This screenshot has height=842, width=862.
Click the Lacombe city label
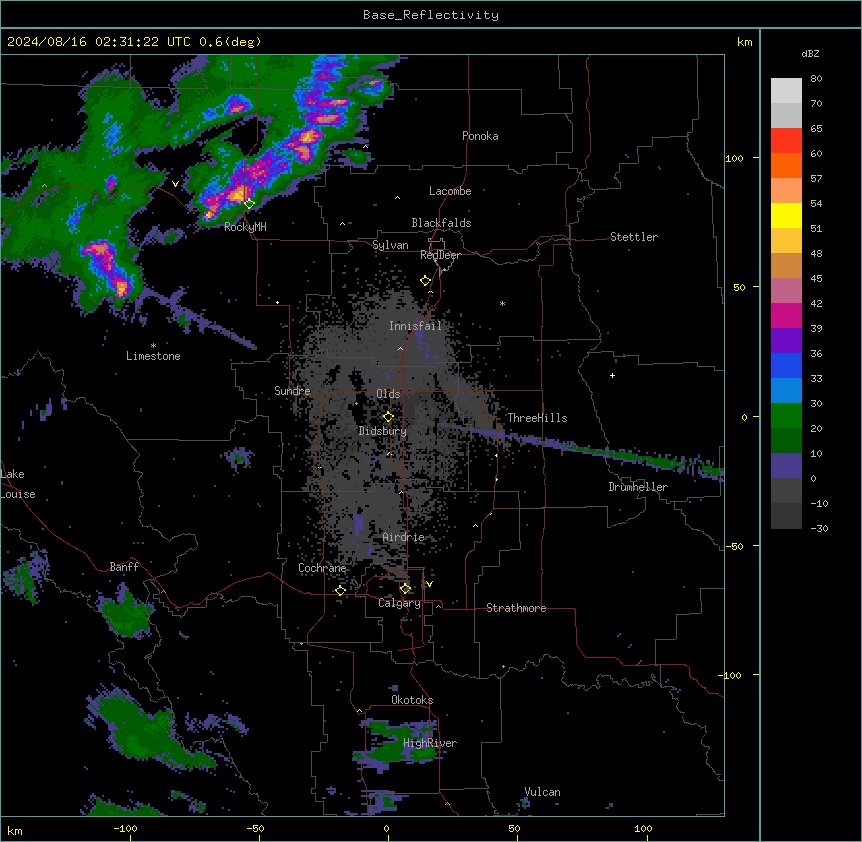pyautogui.click(x=450, y=191)
